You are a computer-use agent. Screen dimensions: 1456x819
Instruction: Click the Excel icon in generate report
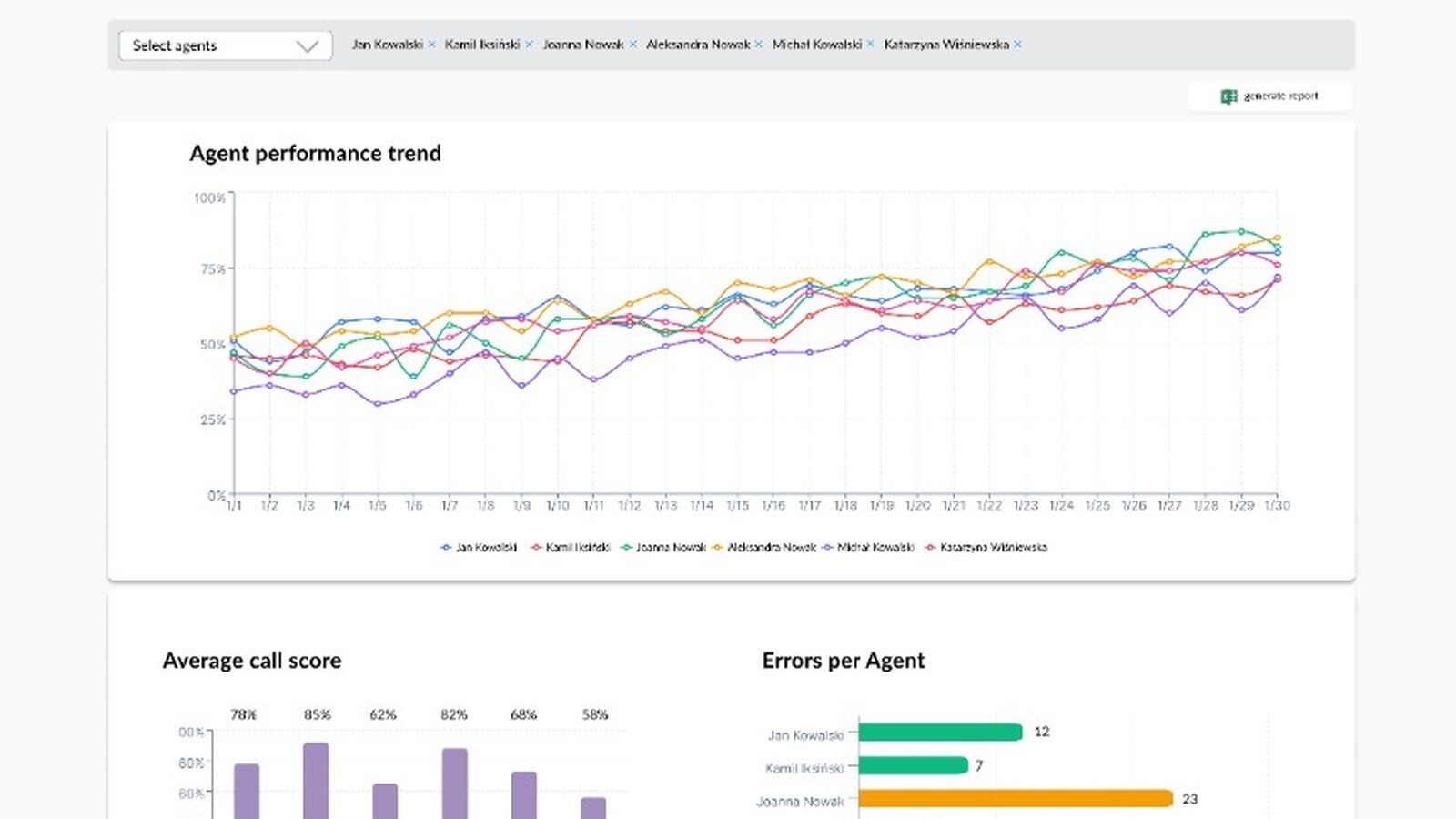point(1228,96)
